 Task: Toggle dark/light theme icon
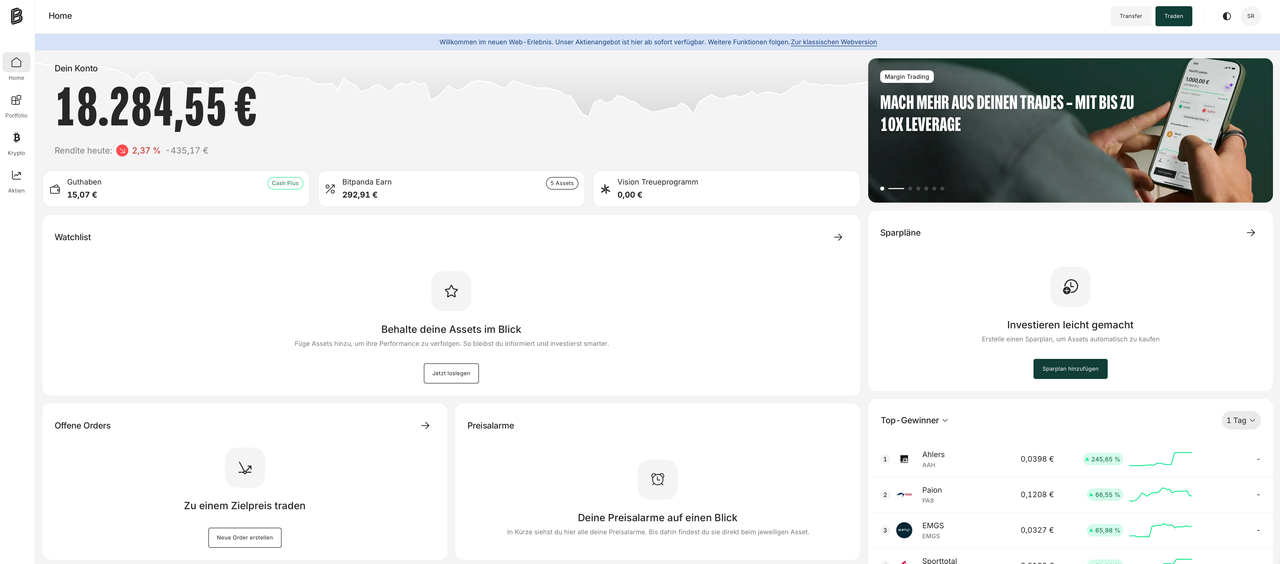pyautogui.click(x=1227, y=16)
